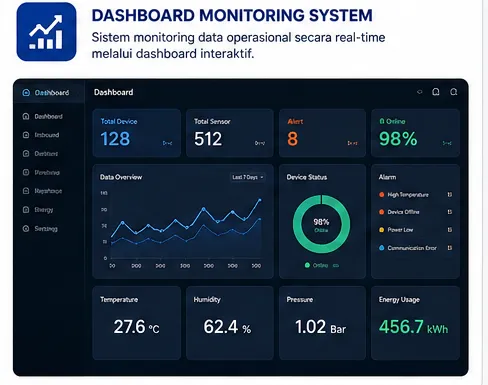Click the Dashboard page title in top bar
Viewport: 488px width, 385px height.
tap(113, 92)
